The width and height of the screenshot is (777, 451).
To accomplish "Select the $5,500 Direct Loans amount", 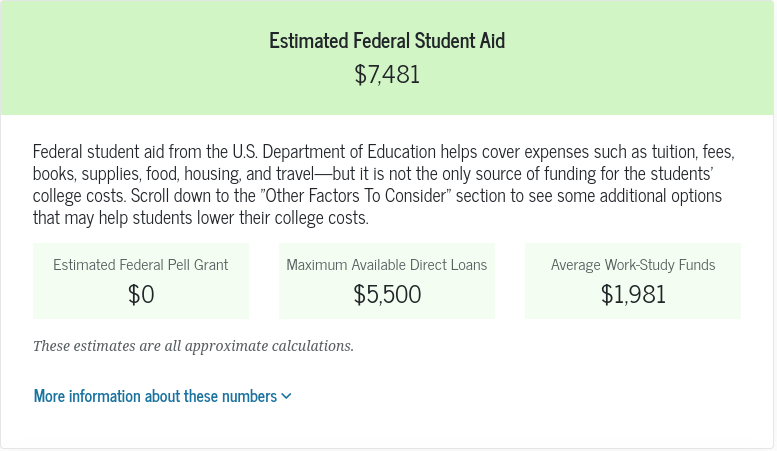I will [386, 295].
